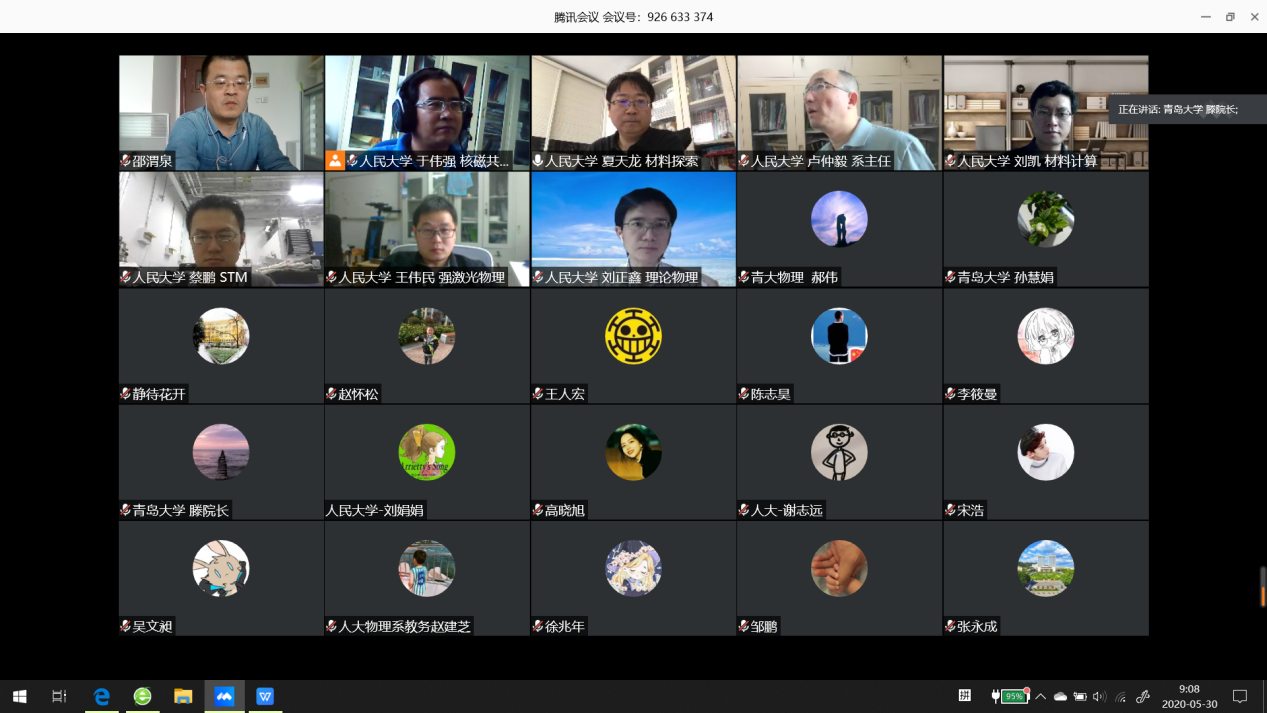The height and width of the screenshot is (713, 1267).
Task: Open the green 360 browser taskbar icon
Action: pos(142,696)
